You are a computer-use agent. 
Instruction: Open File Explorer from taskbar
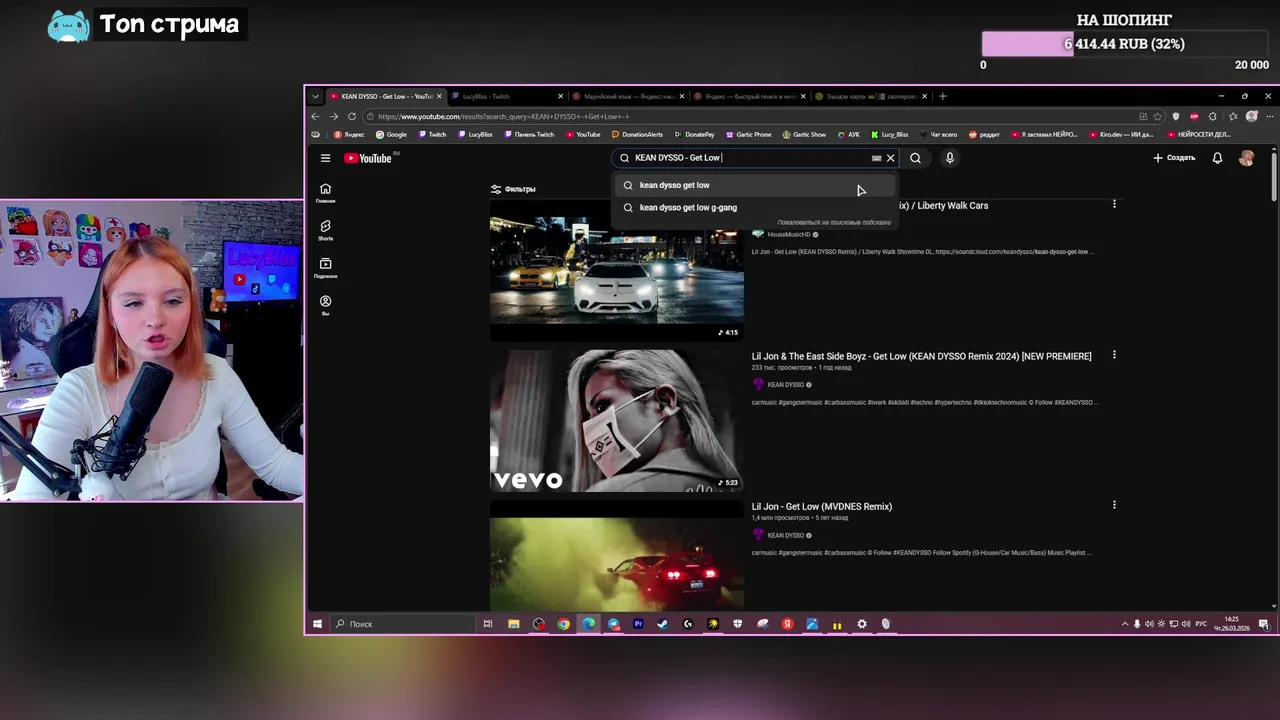[513, 624]
